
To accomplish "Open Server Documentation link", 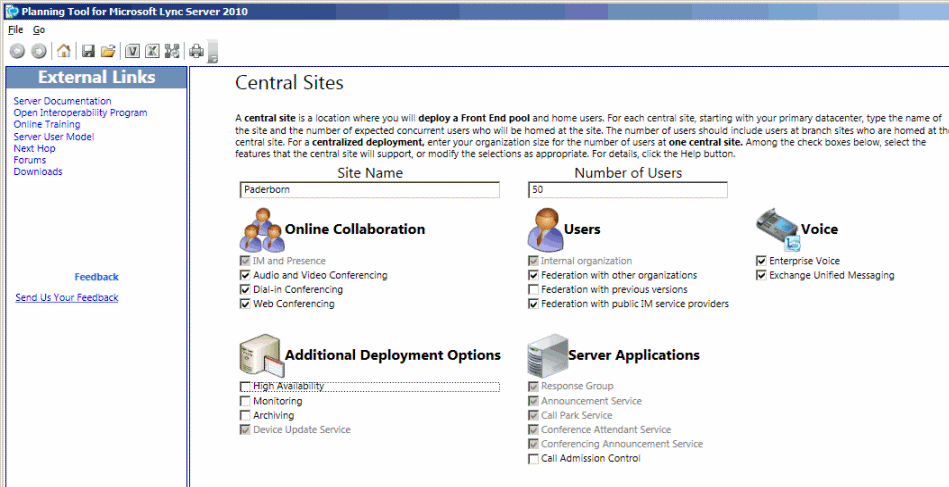I will (62, 101).
